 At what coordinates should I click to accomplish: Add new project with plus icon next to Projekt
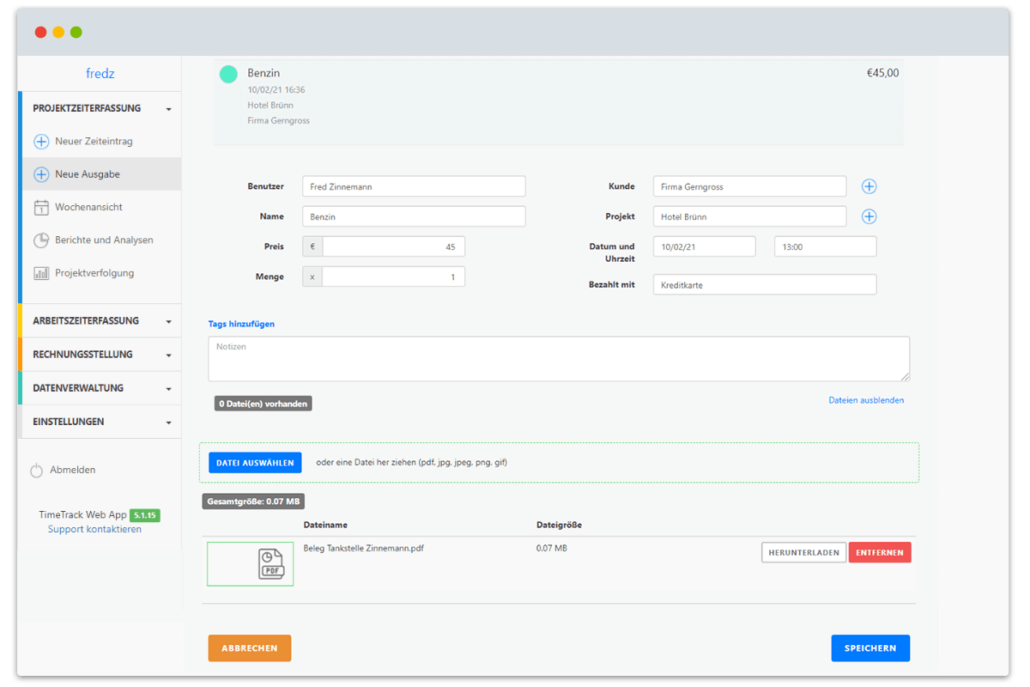click(x=869, y=217)
